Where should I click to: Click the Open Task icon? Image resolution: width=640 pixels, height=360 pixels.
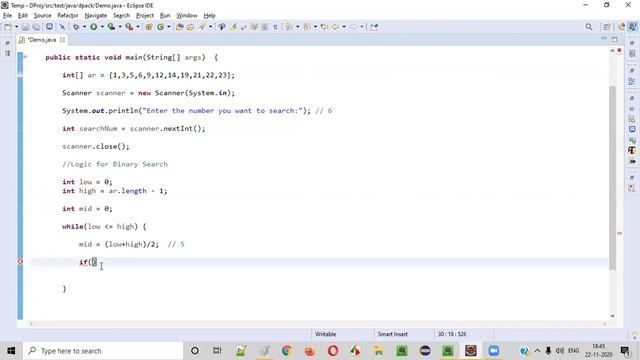190,27
